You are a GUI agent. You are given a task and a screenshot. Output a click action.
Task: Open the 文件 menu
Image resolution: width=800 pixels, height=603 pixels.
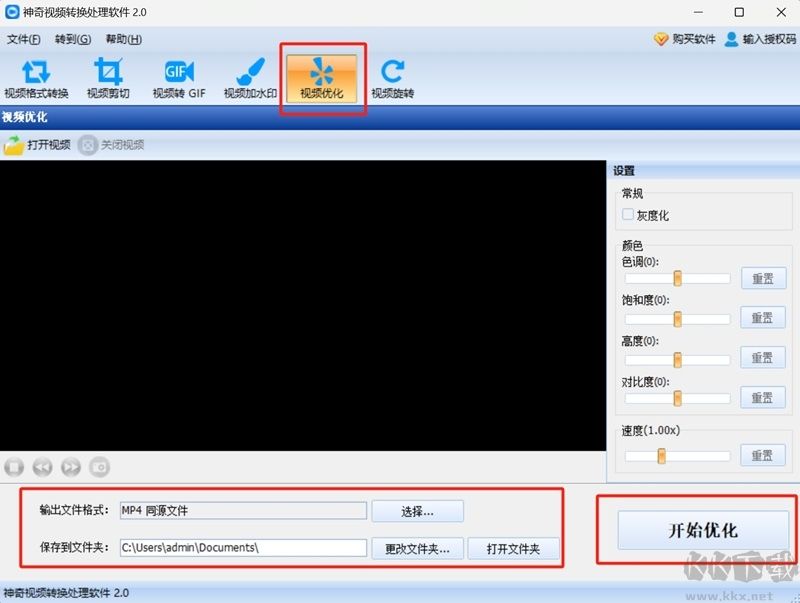(25, 39)
